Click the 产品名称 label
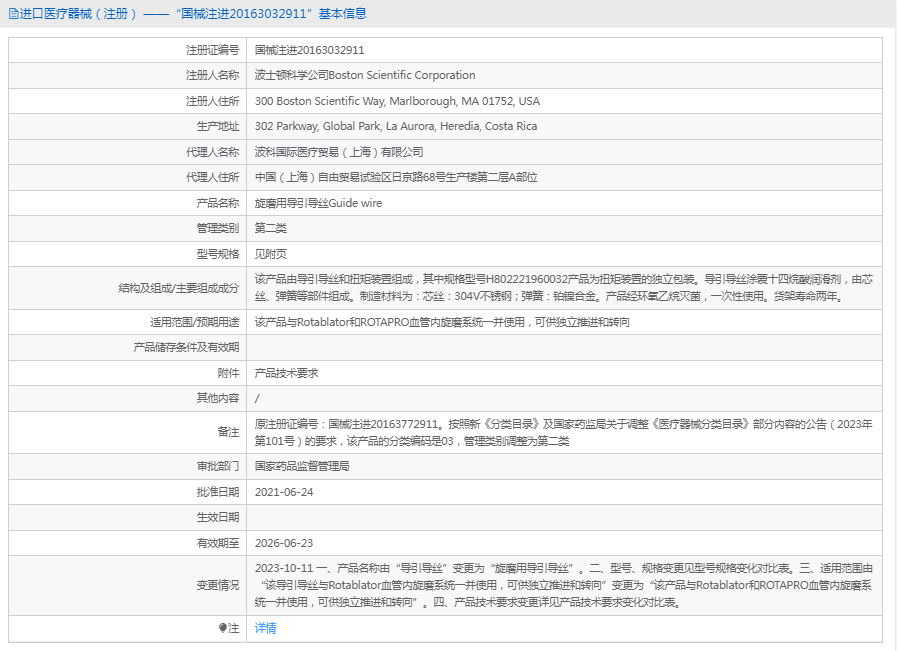This screenshot has height=651, width=897. coord(218,203)
